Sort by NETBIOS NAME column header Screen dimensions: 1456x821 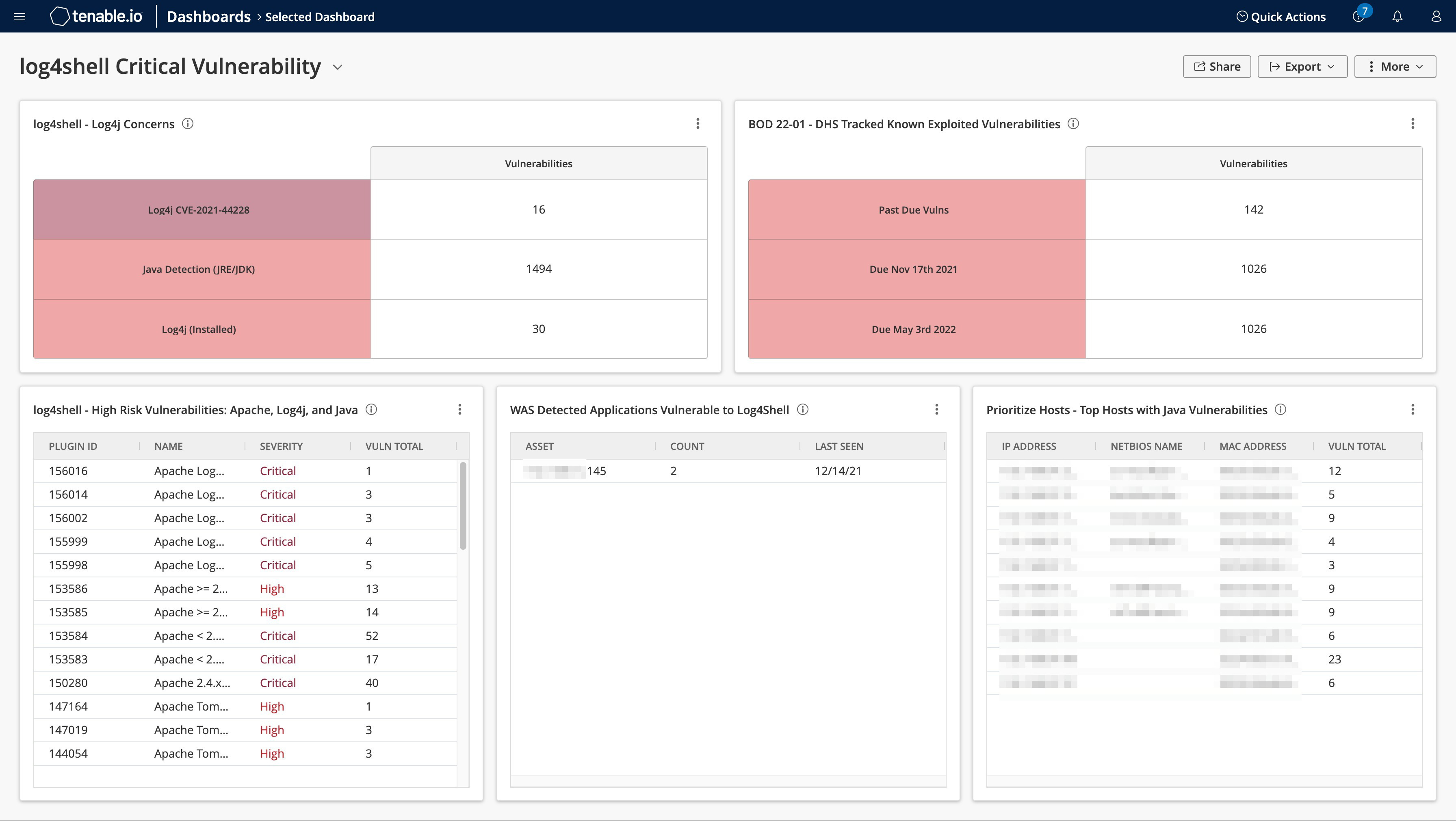coord(1146,446)
